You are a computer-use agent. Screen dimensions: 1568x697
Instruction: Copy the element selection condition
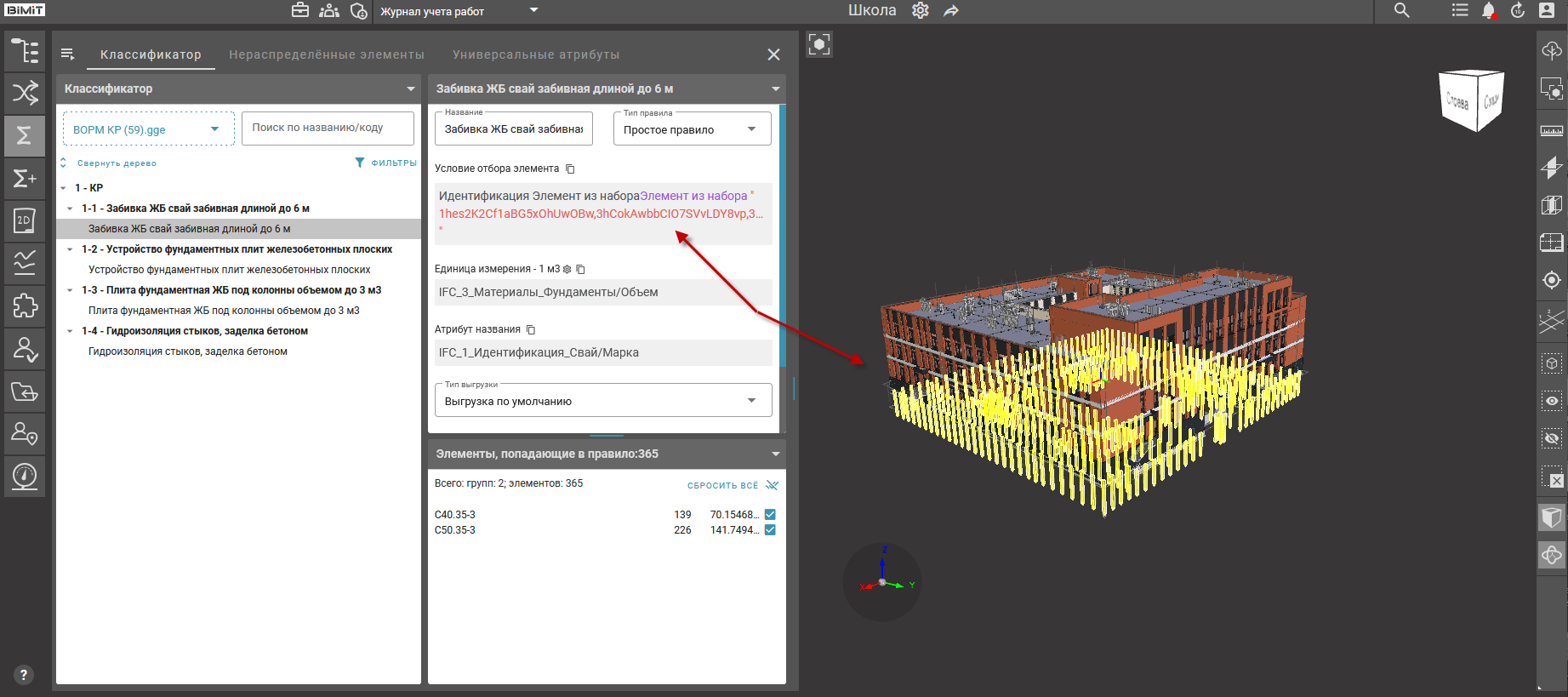[570, 169]
